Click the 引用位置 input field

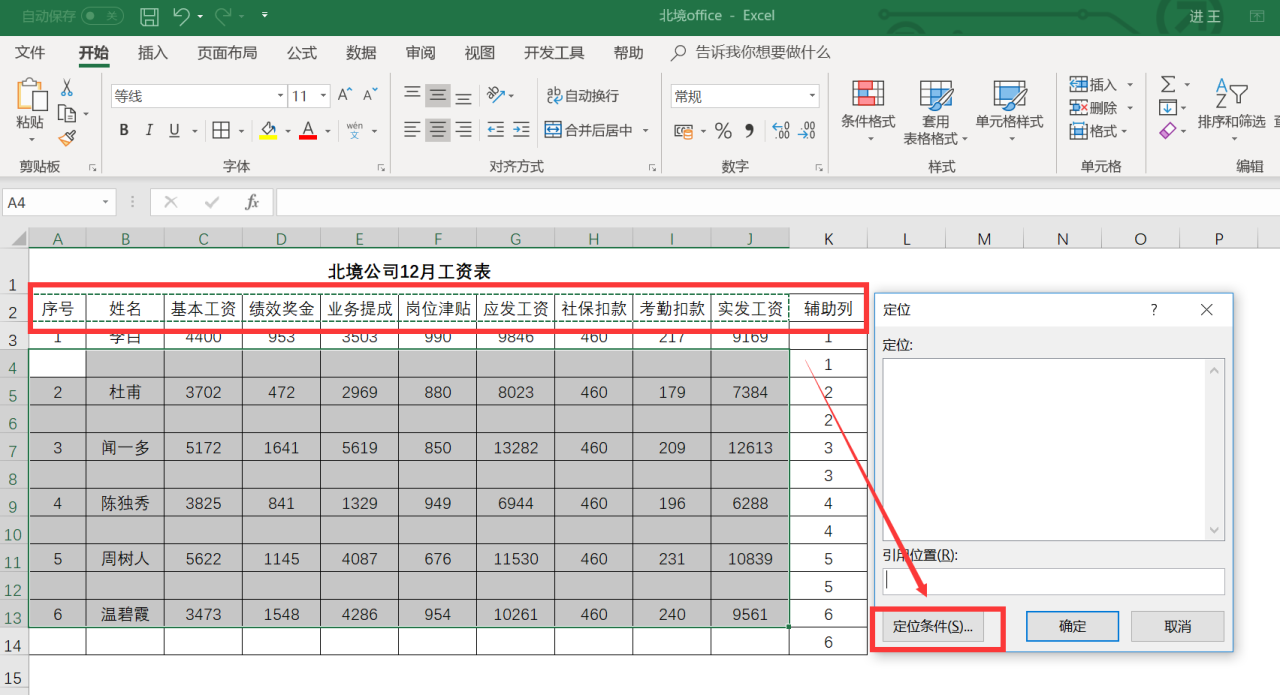[x=1054, y=581]
